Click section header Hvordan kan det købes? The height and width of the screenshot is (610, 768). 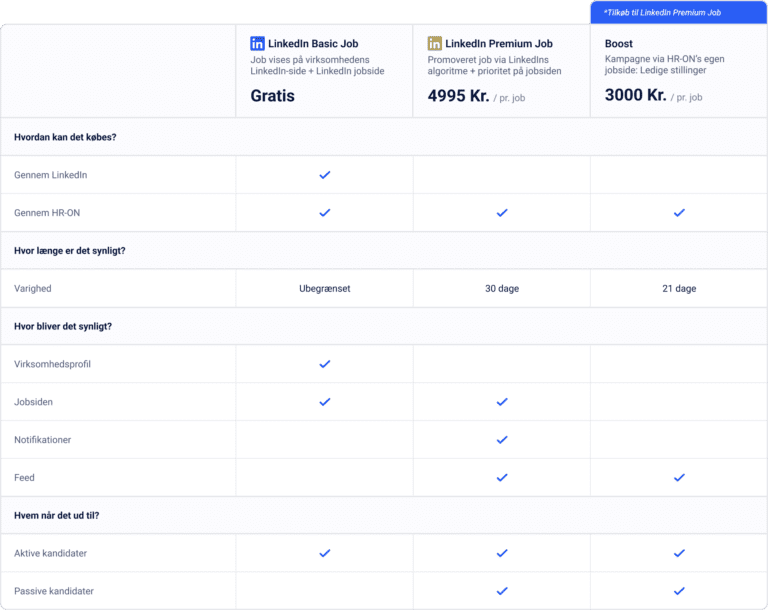tap(65, 137)
